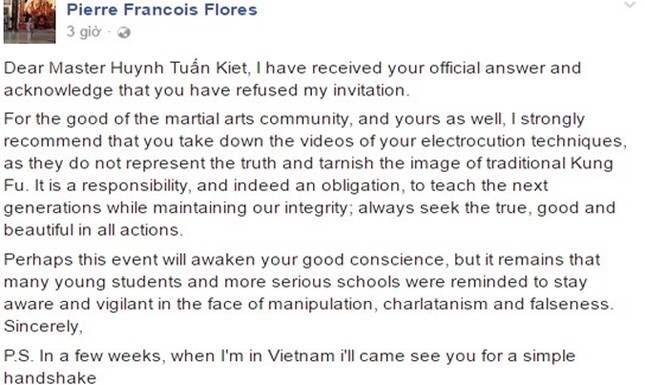The height and width of the screenshot is (385, 645).
Task: Open Pierre Francois Flores profile name link
Action: click(162, 9)
